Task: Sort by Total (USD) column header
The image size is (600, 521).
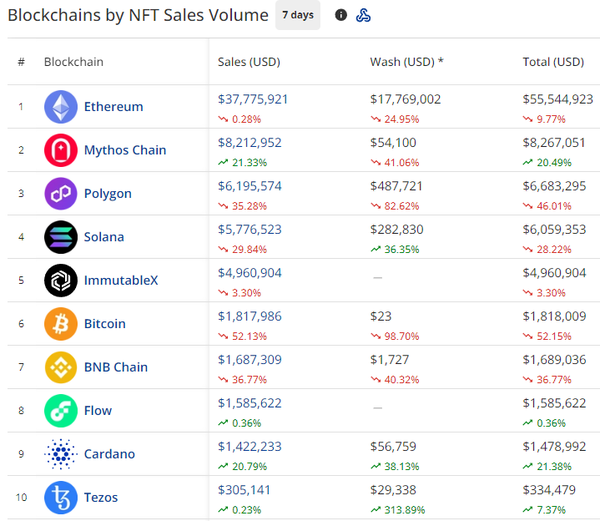Action: [x=553, y=62]
